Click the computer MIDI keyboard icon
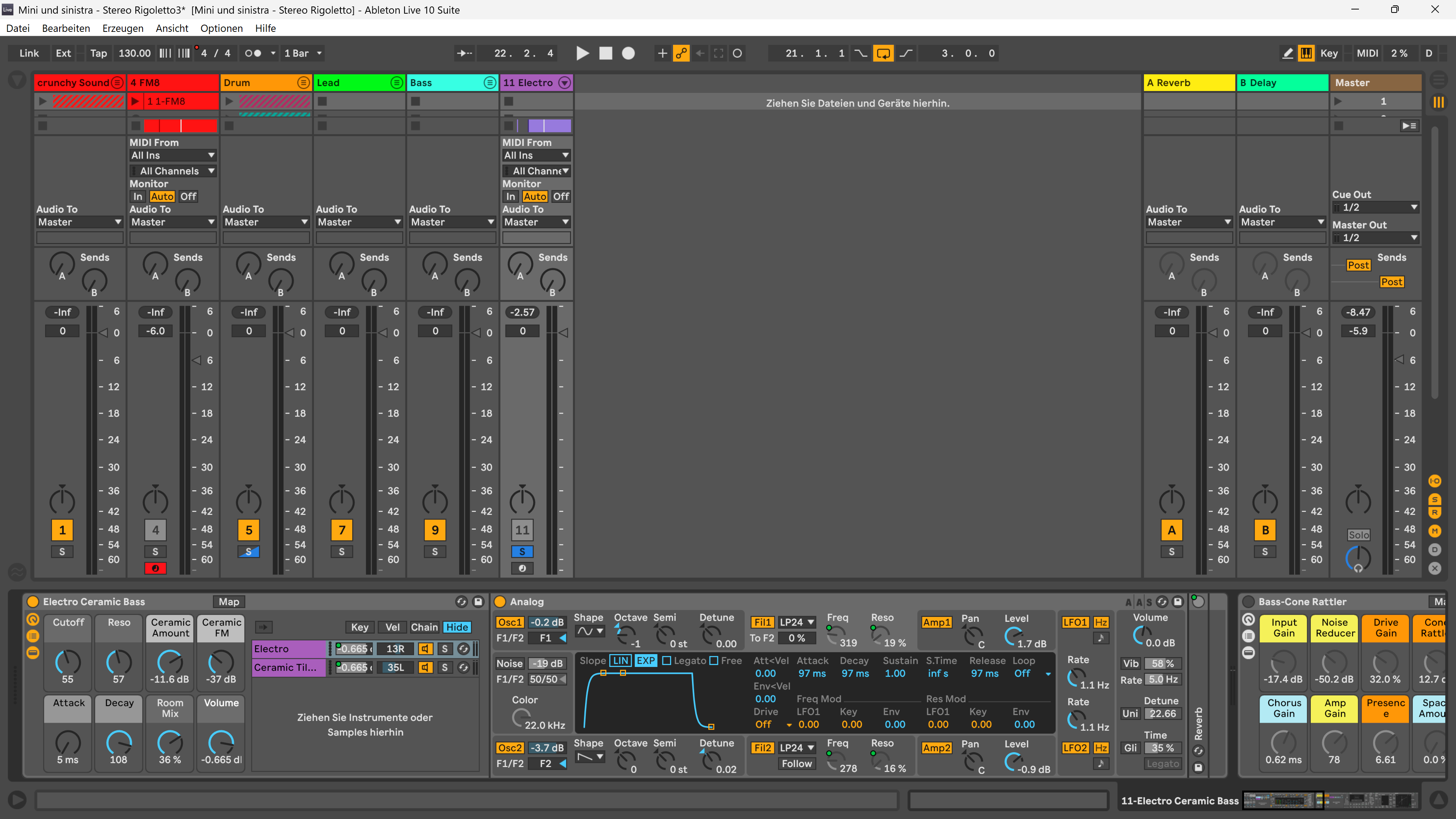The height and width of the screenshot is (819, 1456). 1305,53
